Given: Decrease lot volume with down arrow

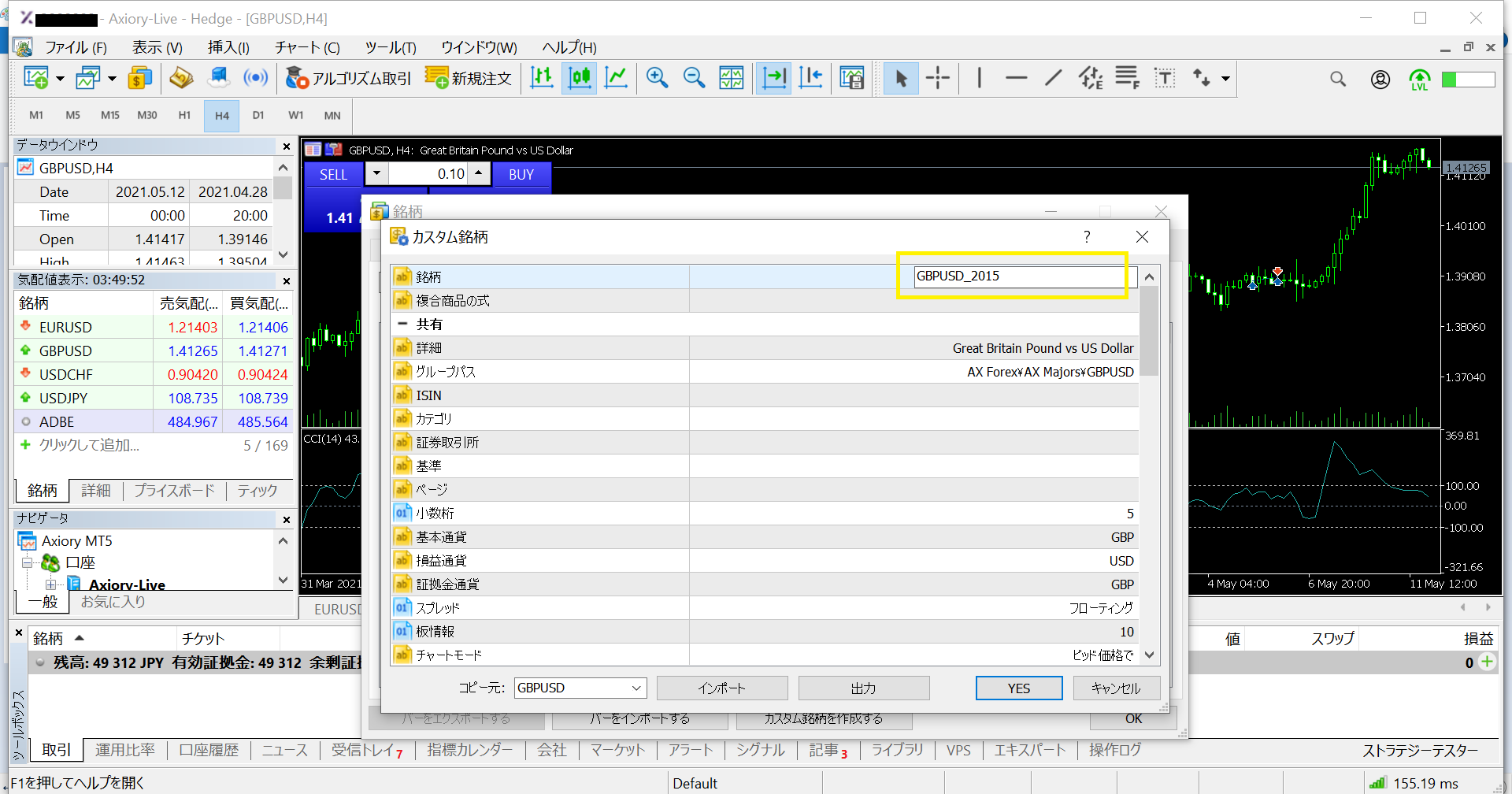Looking at the screenshot, I should [x=376, y=173].
